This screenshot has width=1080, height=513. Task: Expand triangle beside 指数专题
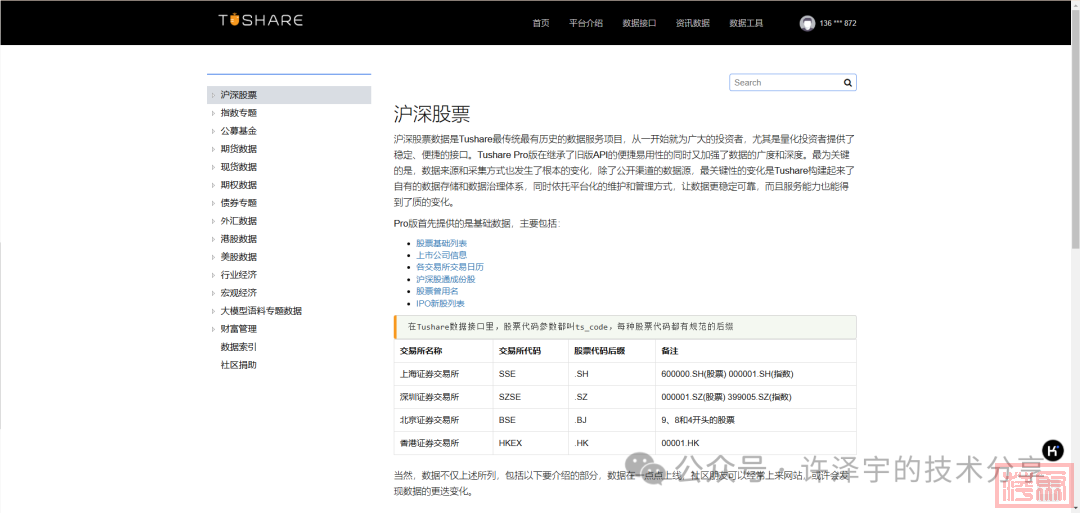(214, 113)
